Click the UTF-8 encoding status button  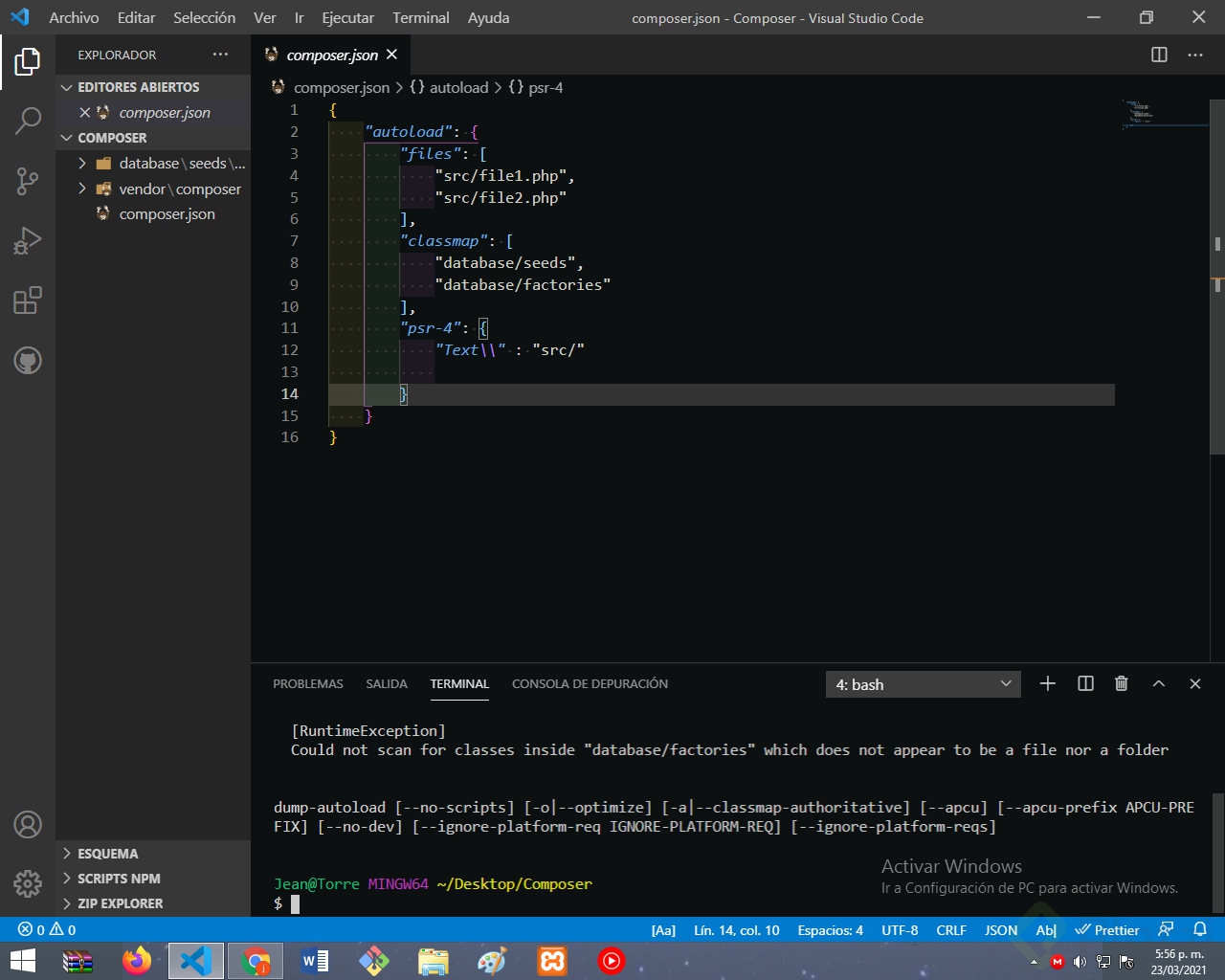tap(900, 930)
